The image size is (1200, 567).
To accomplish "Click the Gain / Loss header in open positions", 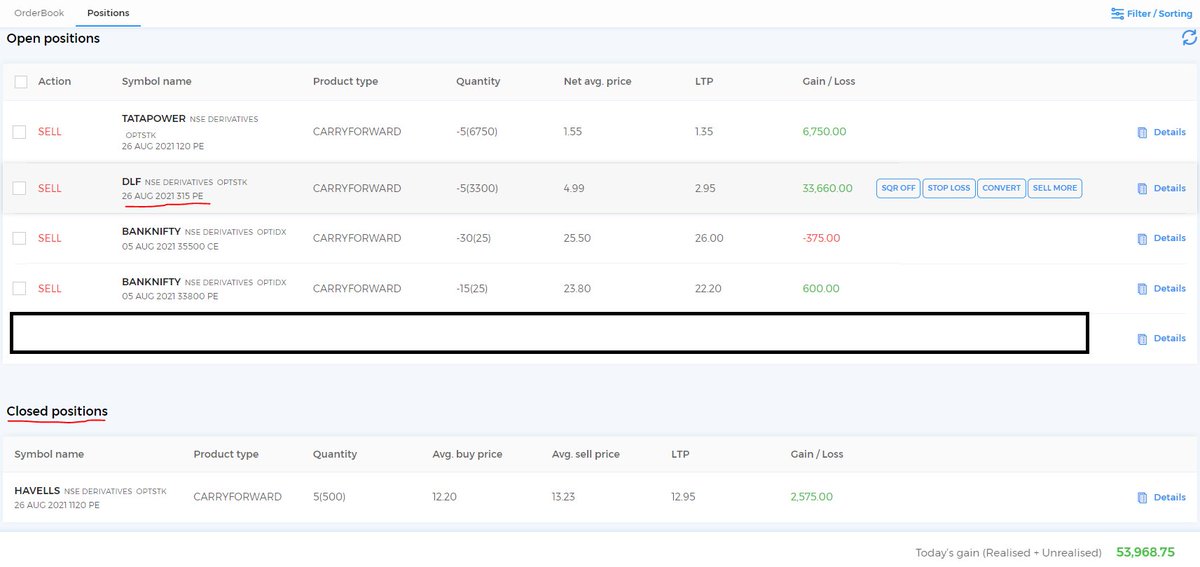I will [829, 82].
